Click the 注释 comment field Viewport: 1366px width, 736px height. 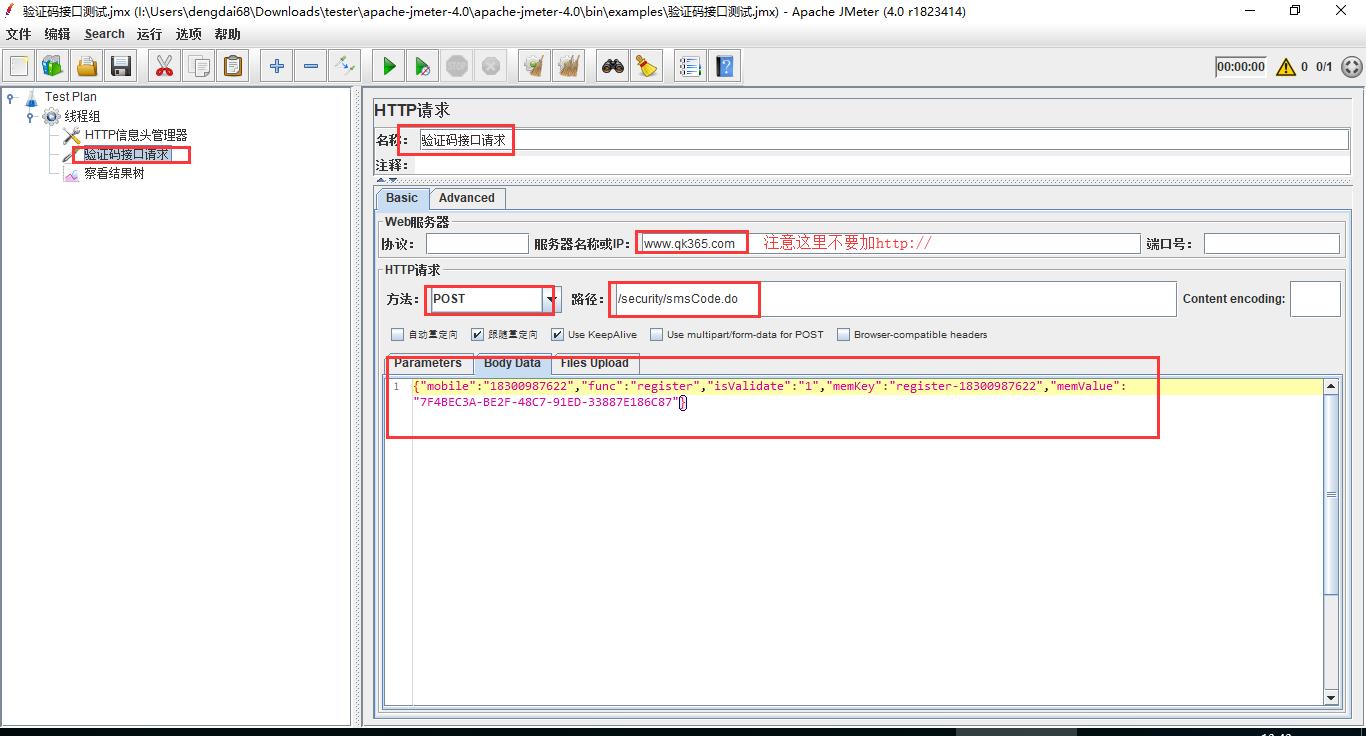point(883,165)
